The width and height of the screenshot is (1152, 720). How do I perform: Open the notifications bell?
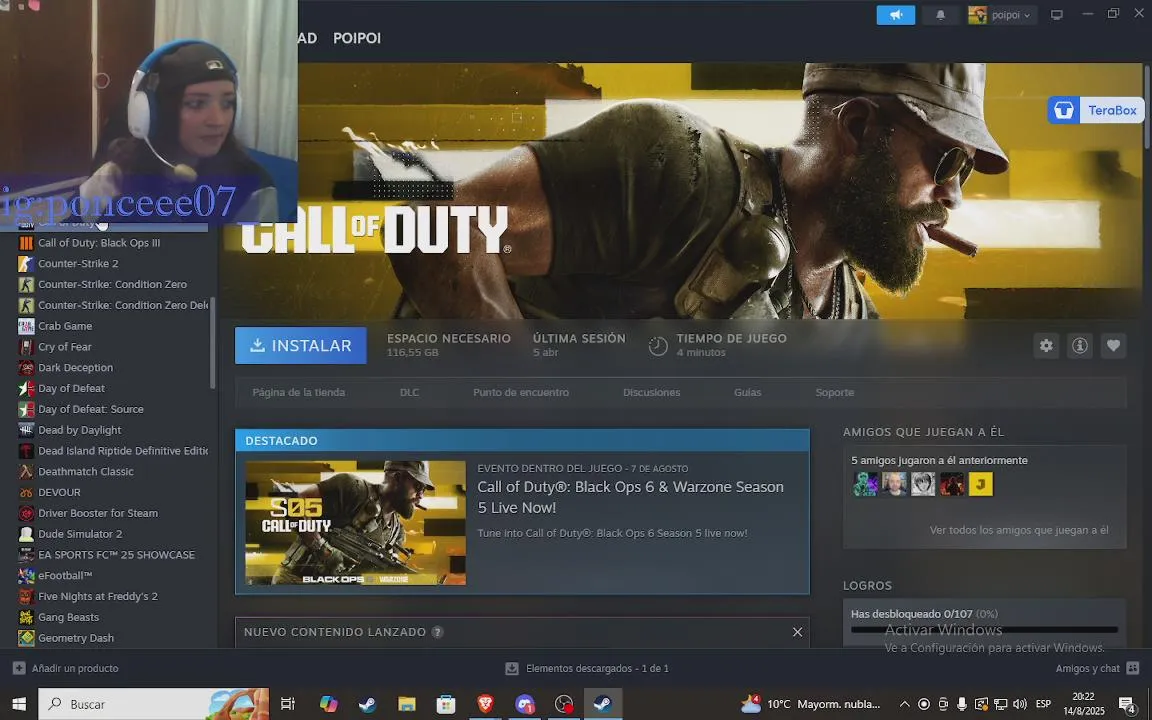940,15
